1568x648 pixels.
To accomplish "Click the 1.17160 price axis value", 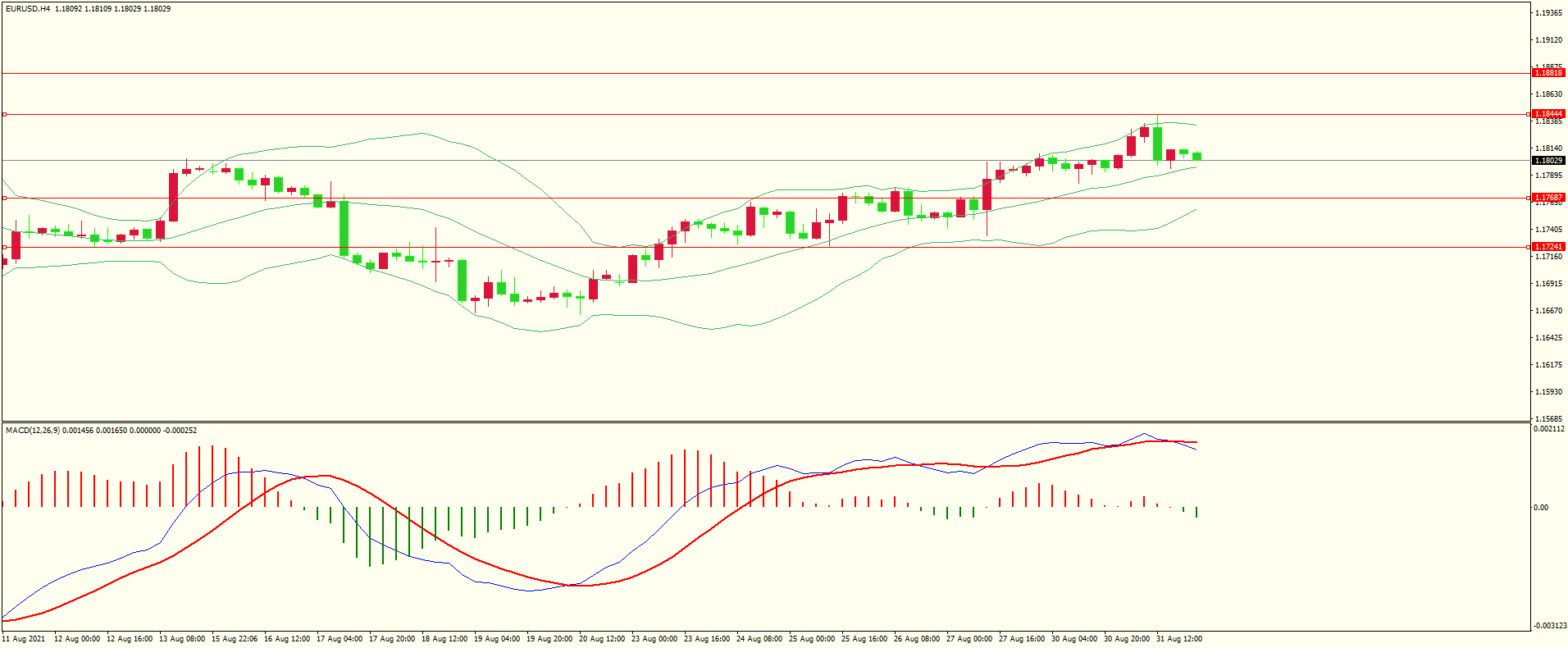I will (x=1548, y=257).
